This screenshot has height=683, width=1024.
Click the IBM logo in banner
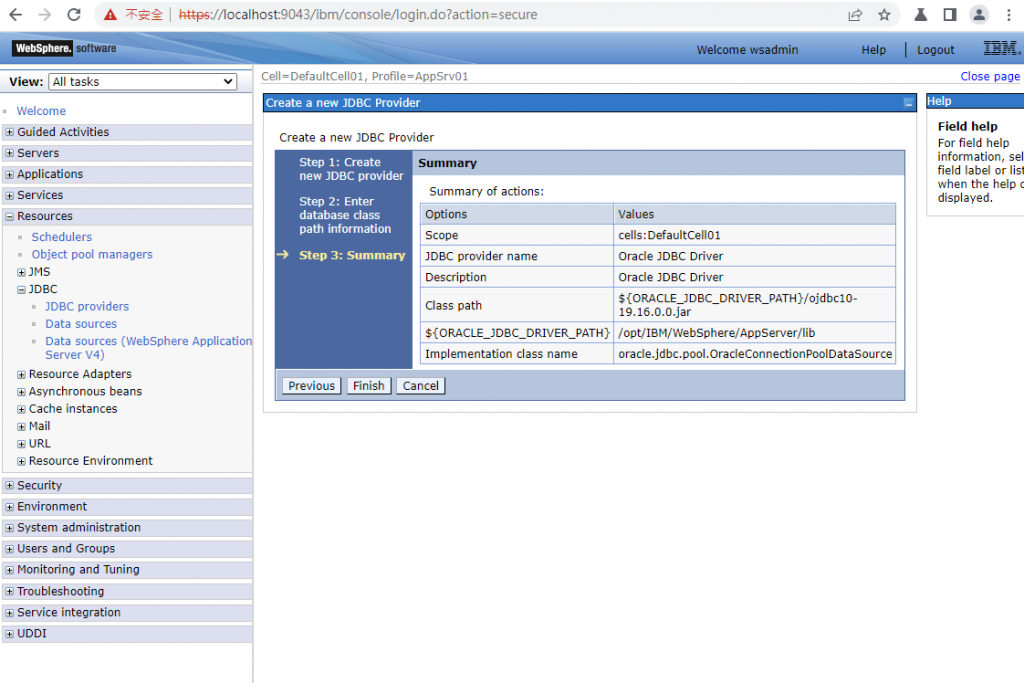point(1001,48)
